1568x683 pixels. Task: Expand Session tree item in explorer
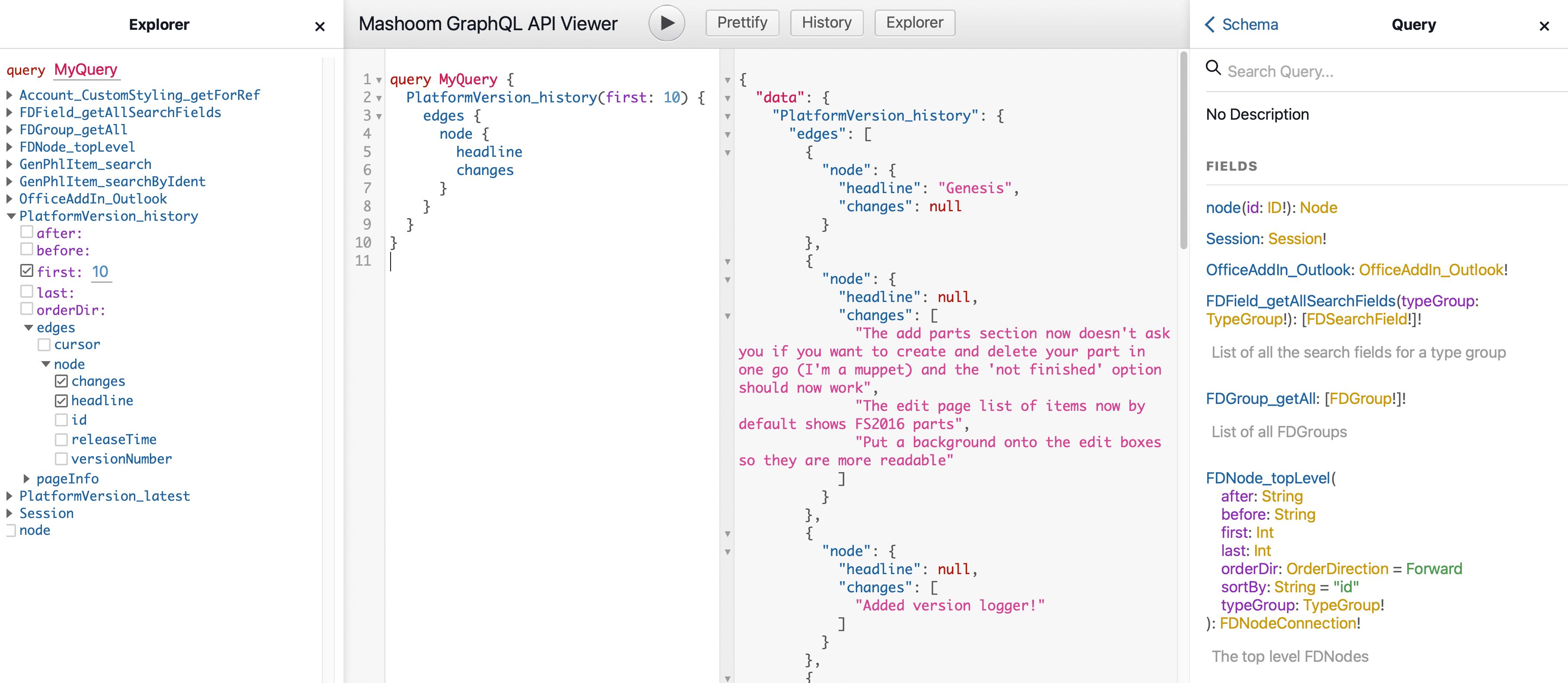click(10, 513)
